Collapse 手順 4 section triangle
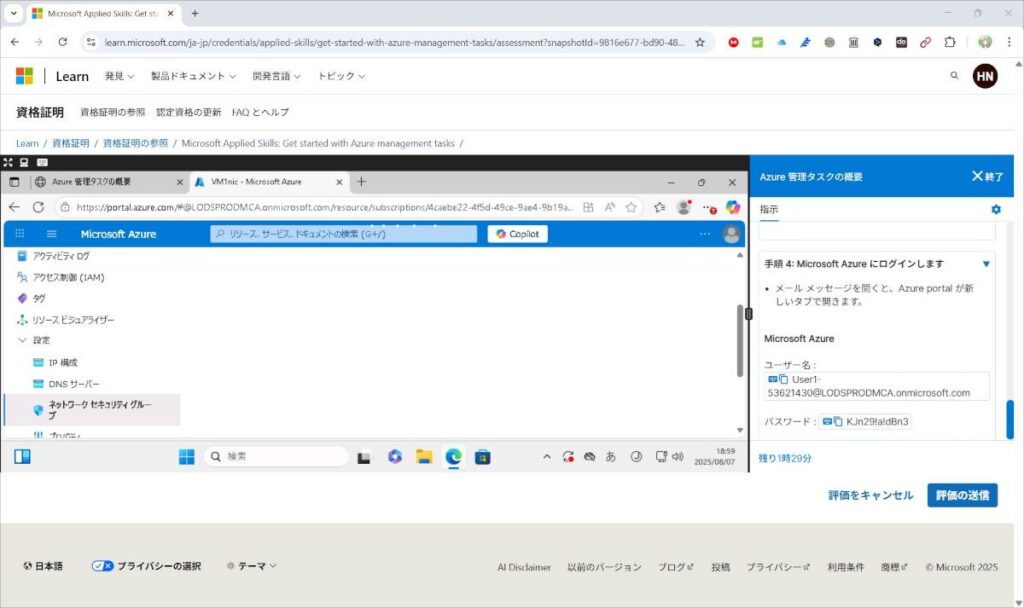 point(986,264)
